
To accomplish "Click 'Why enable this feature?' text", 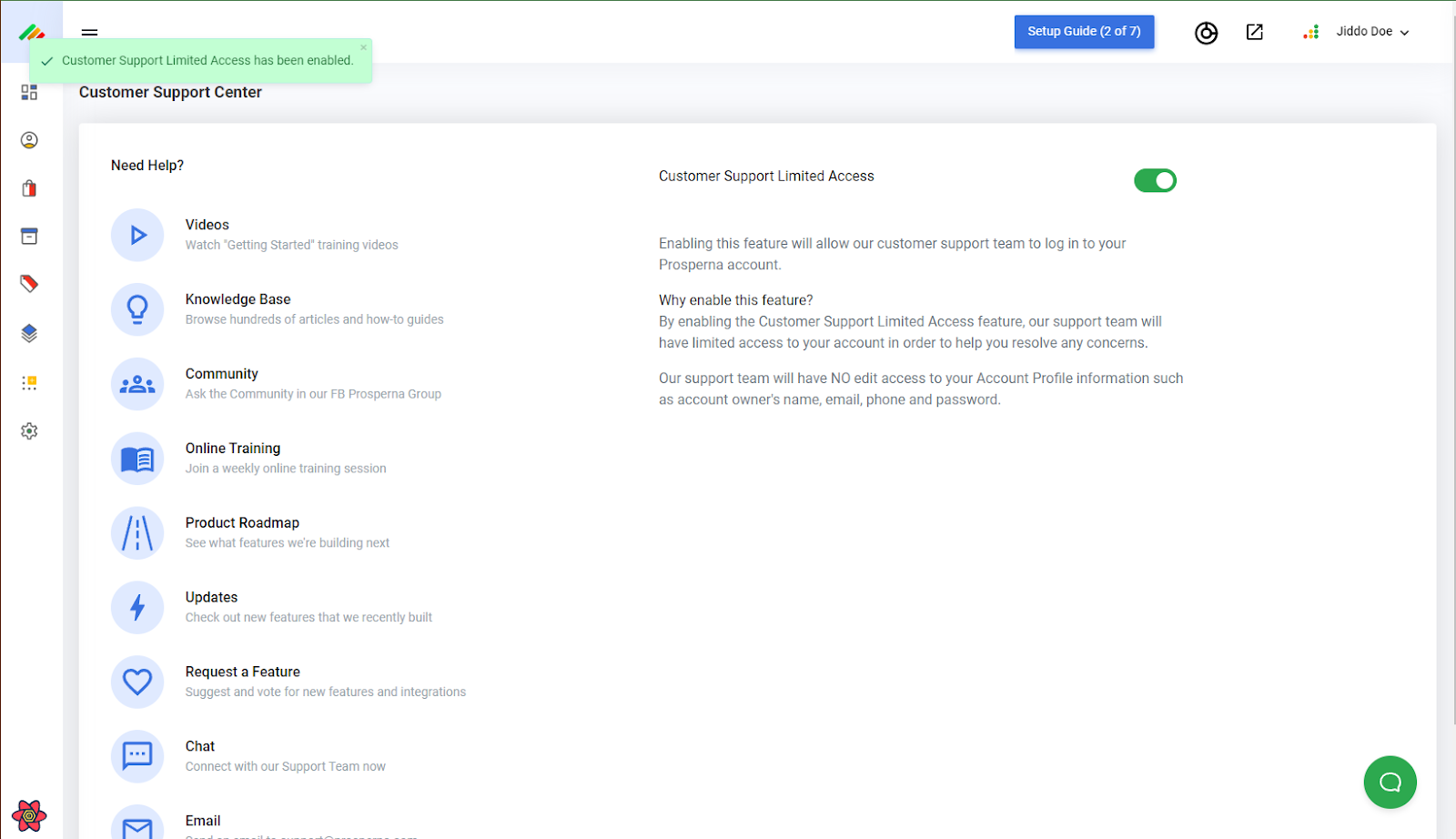I will coord(736,300).
